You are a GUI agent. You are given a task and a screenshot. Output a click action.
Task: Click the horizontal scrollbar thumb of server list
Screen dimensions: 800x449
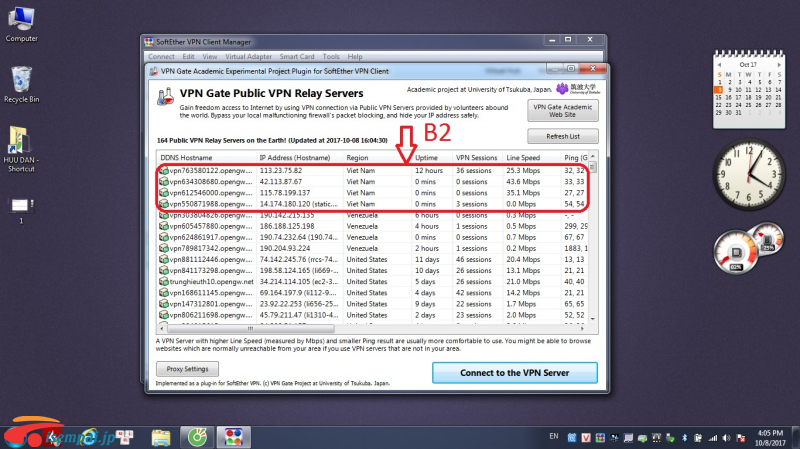[250, 329]
